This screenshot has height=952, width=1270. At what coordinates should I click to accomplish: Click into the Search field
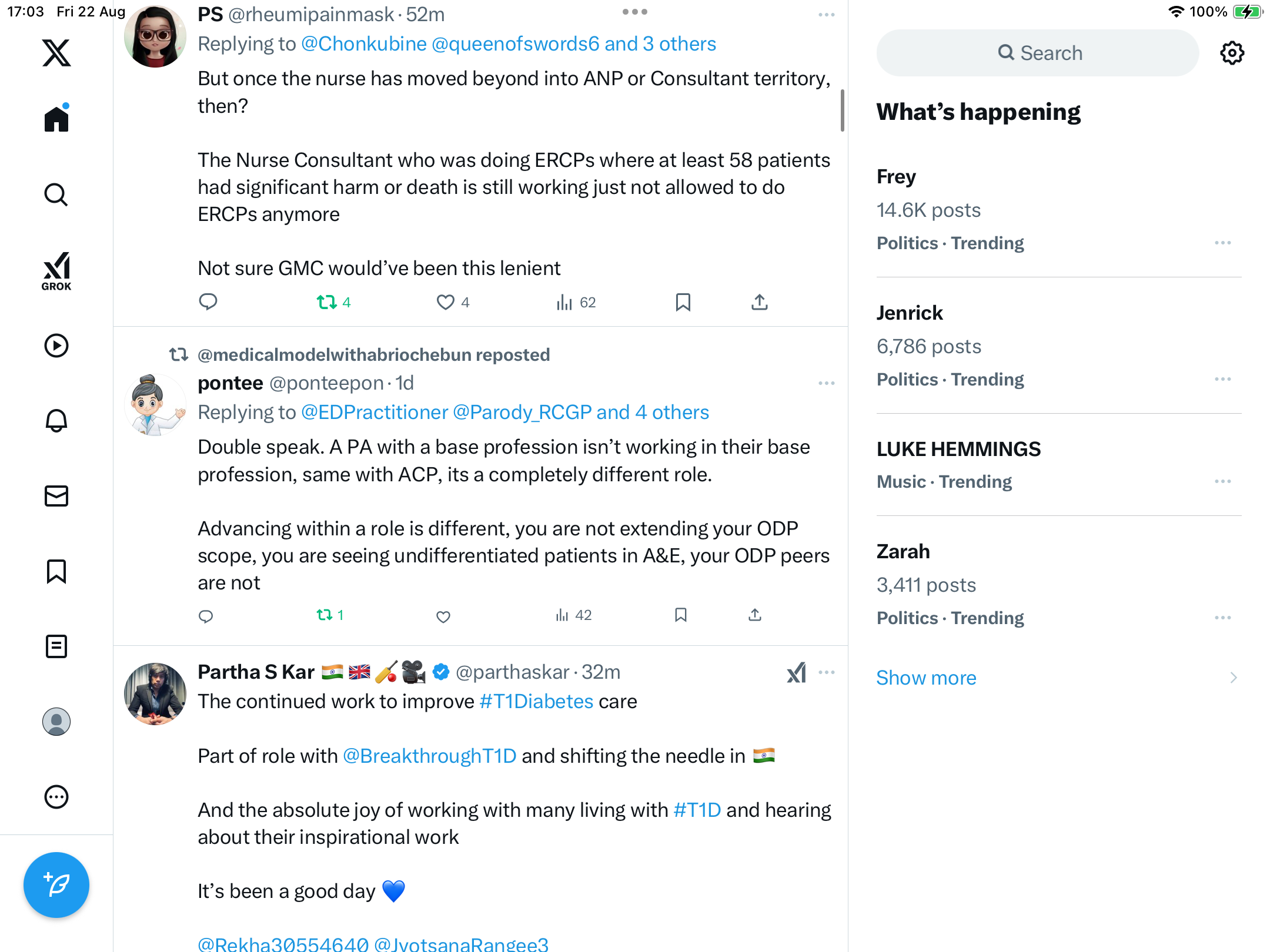click(x=1038, y=53)
